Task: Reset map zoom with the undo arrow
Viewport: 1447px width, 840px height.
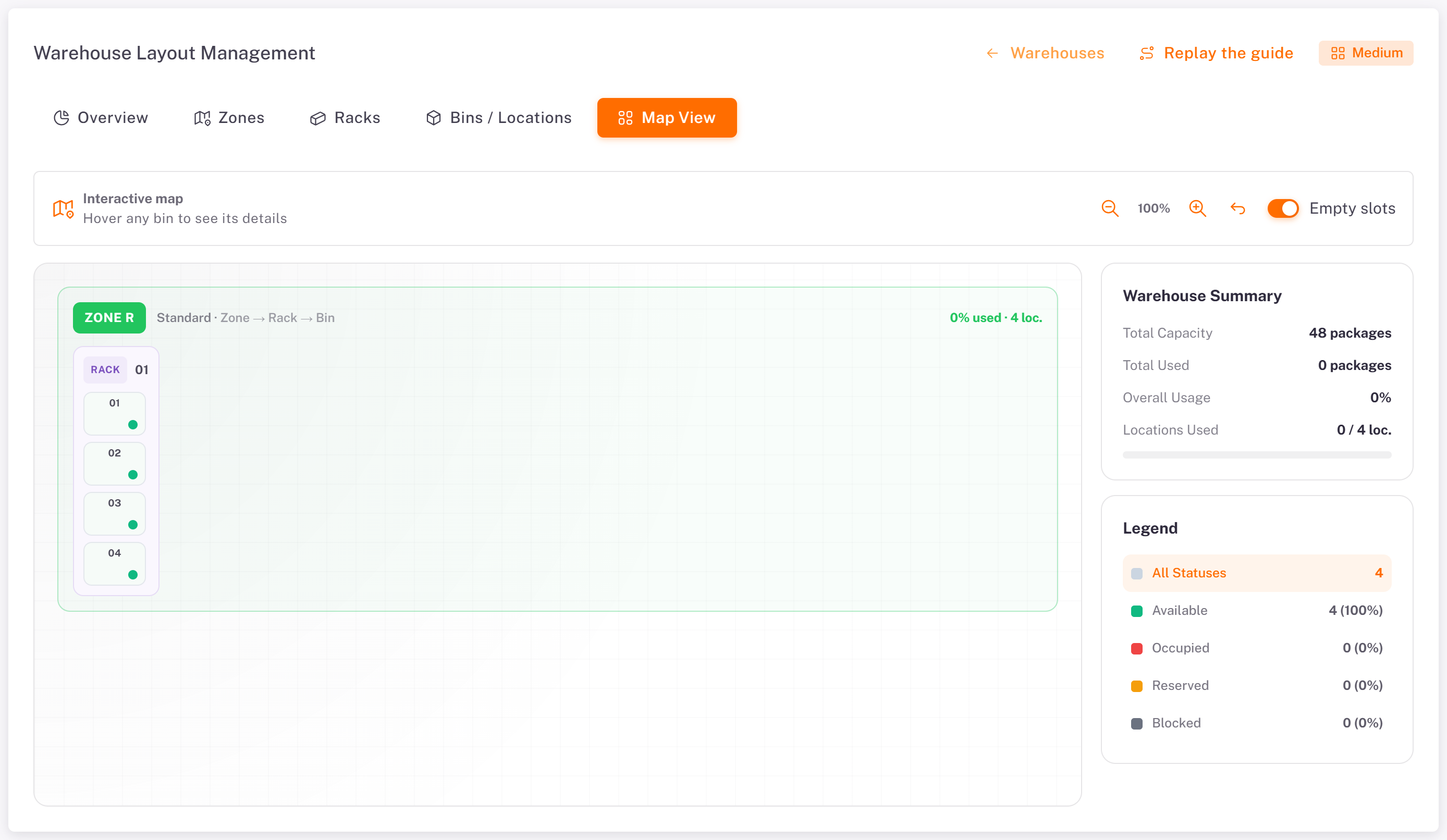Action: pos(1237,208)
